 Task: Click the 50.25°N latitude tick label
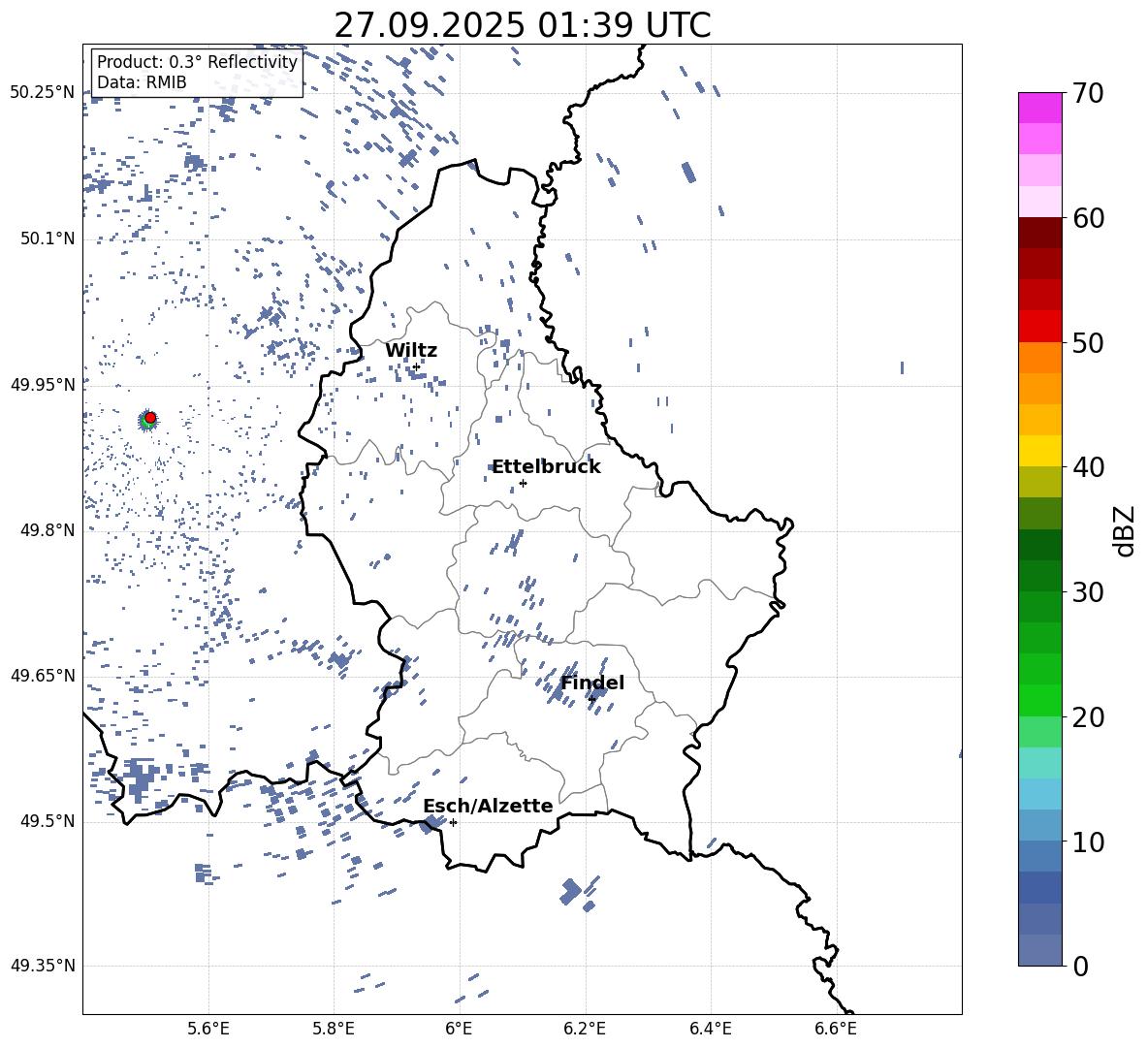(x=42, y=93)
